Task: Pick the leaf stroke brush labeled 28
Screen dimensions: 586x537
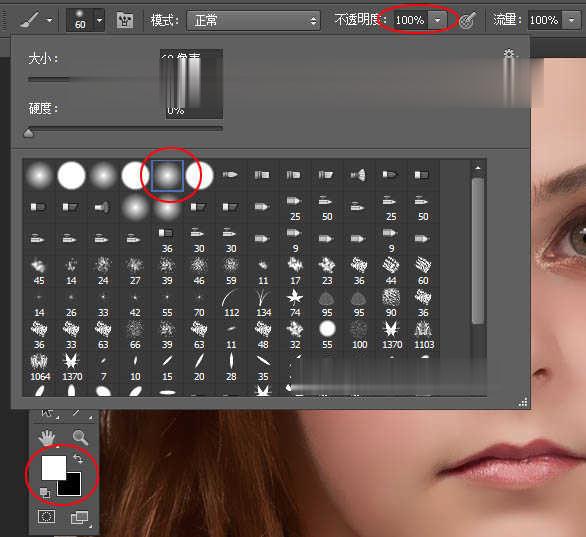Action: 231,367
